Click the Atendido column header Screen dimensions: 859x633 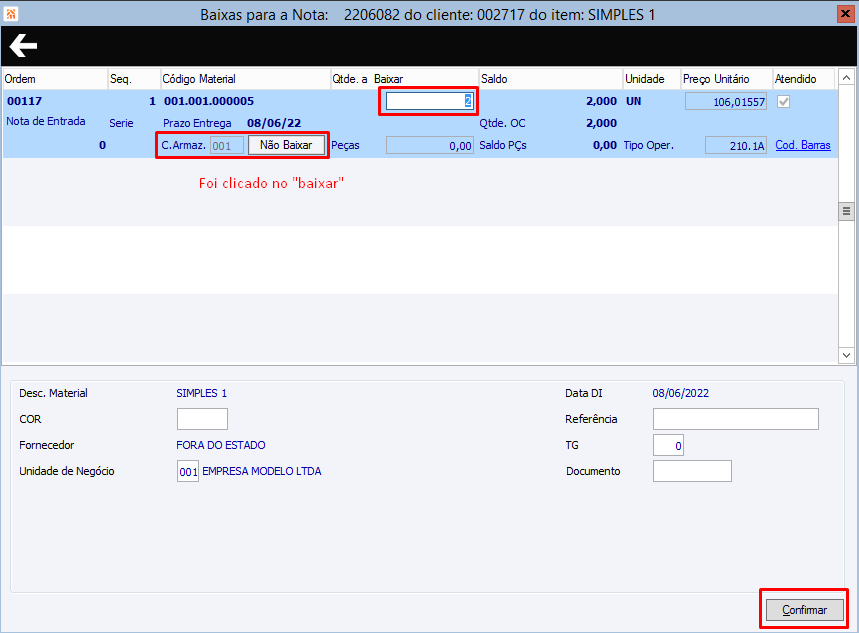pos(803,79)
